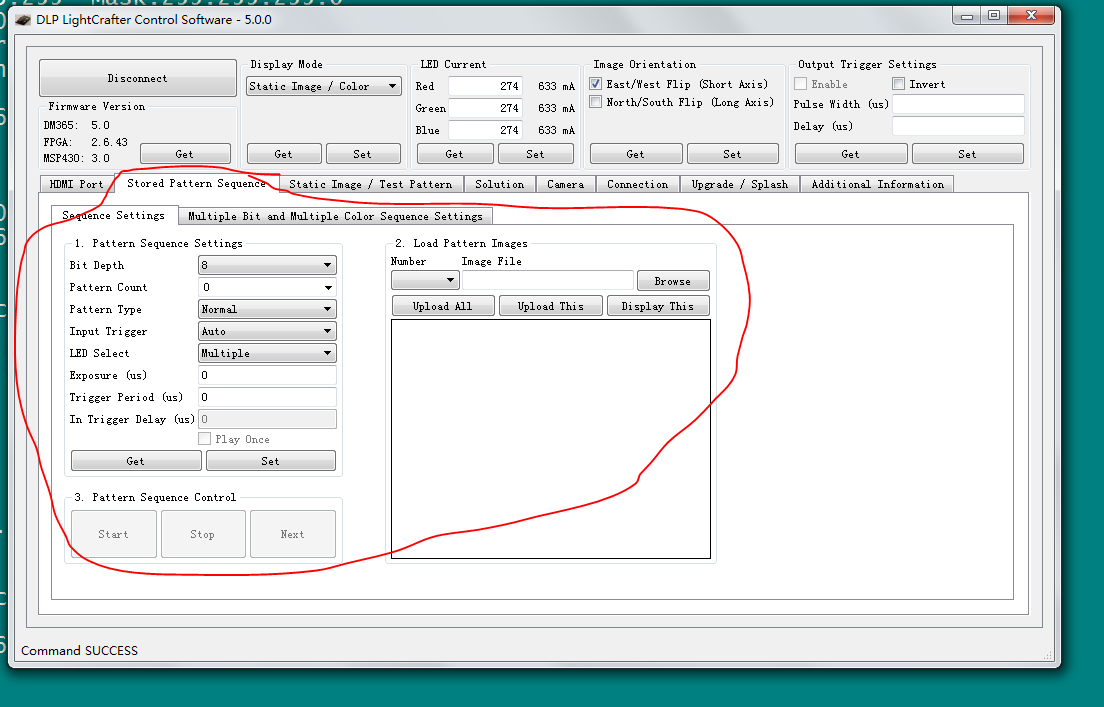Viewport: 1104px width, 707px height.
Task: Click Get under Output Trigger Settings
Action: coord(851,154)
